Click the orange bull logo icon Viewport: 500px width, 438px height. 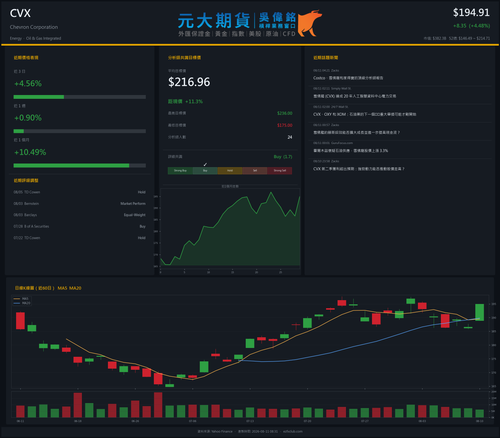[310, 23]
